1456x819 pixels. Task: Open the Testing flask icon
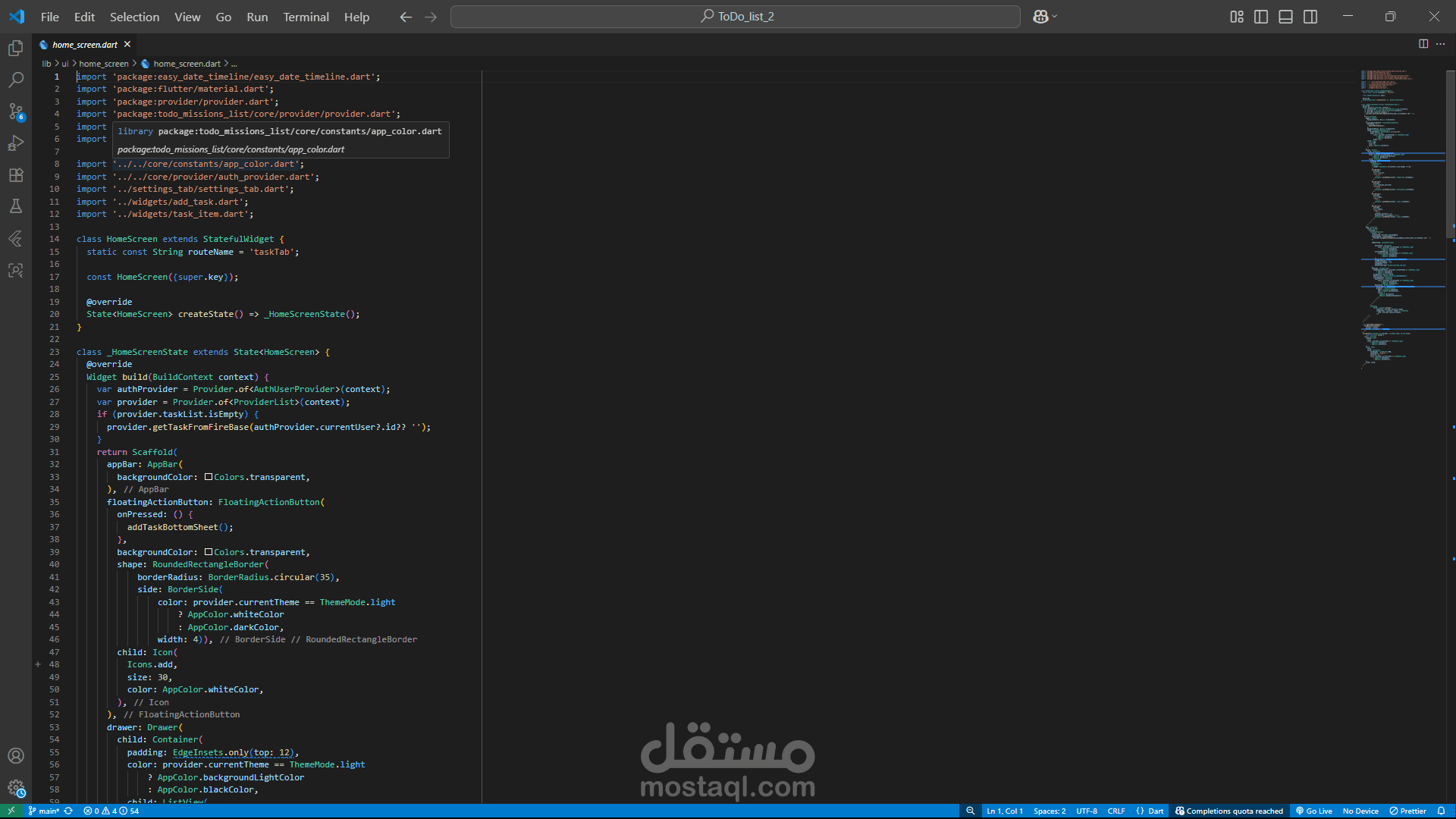point(15,206)
